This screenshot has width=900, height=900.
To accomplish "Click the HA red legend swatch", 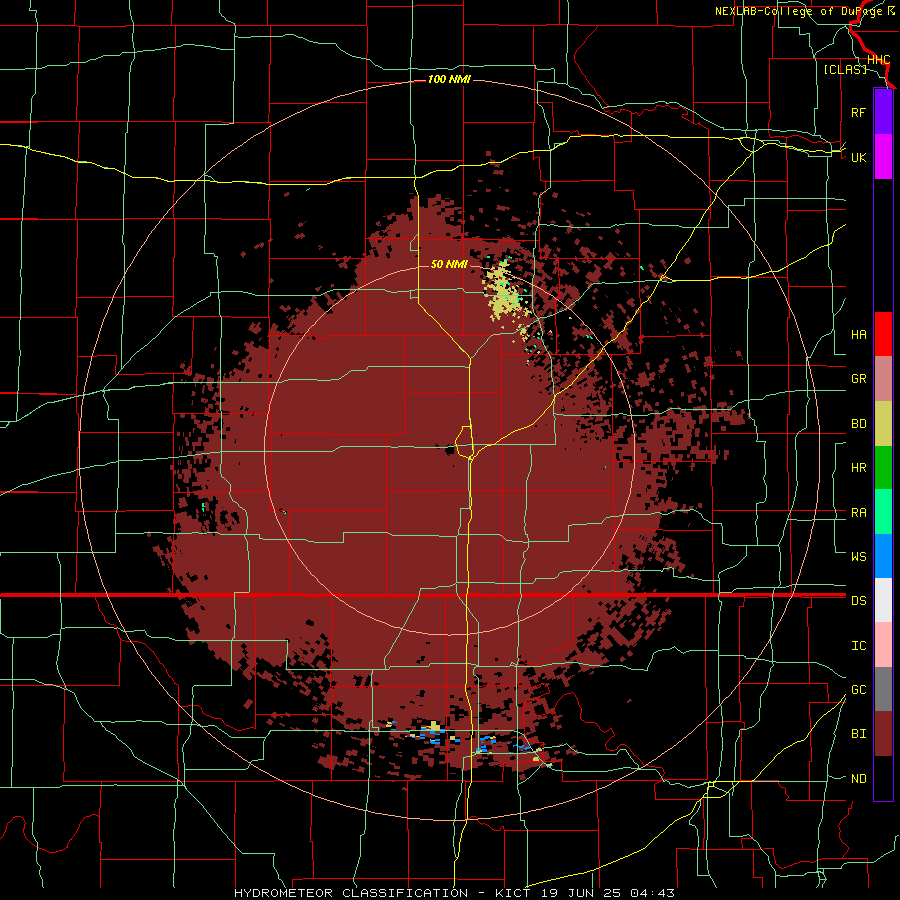I will (883, 334).
